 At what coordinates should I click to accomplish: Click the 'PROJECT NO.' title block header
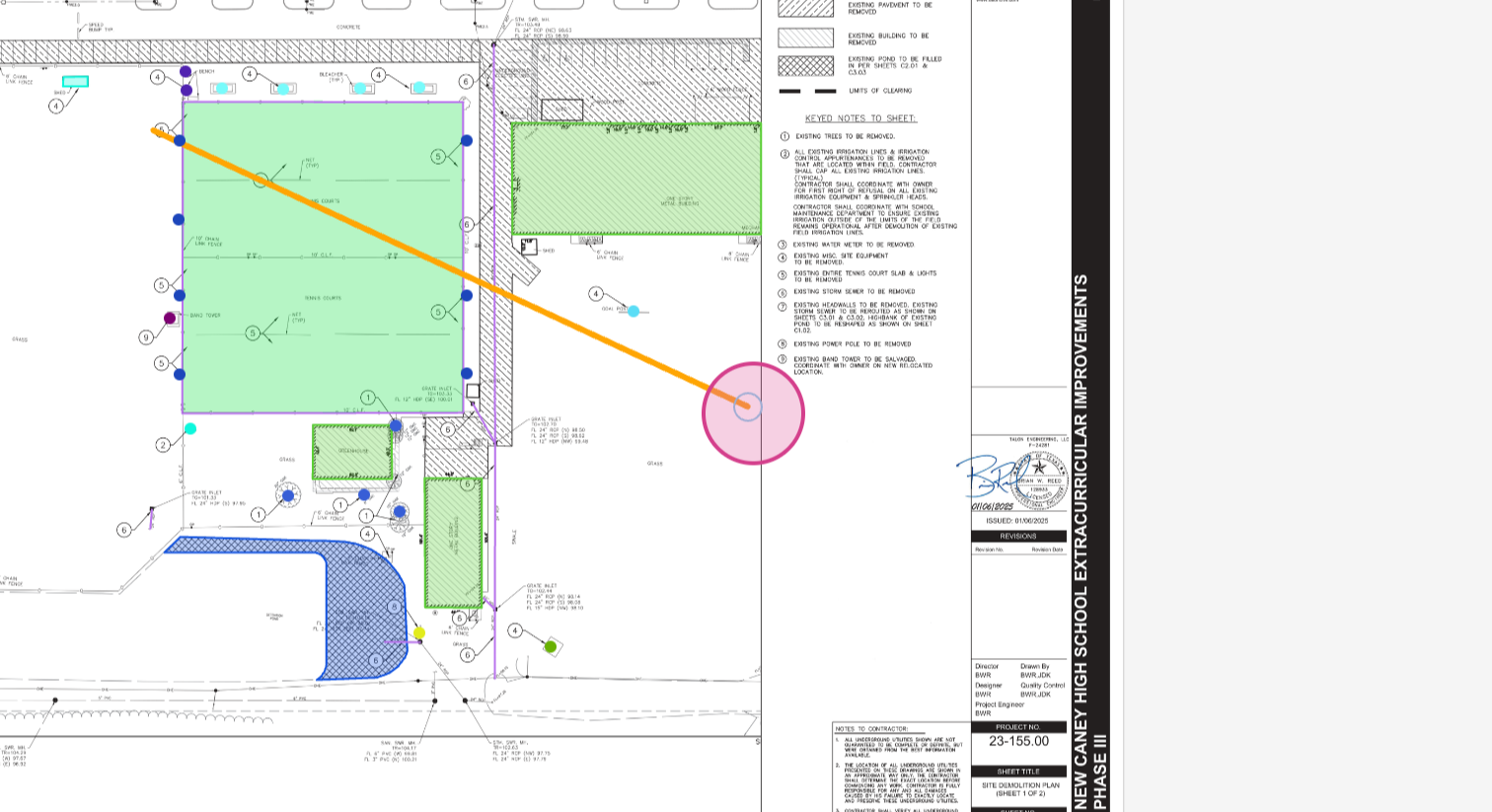(x=1018, y=727)
